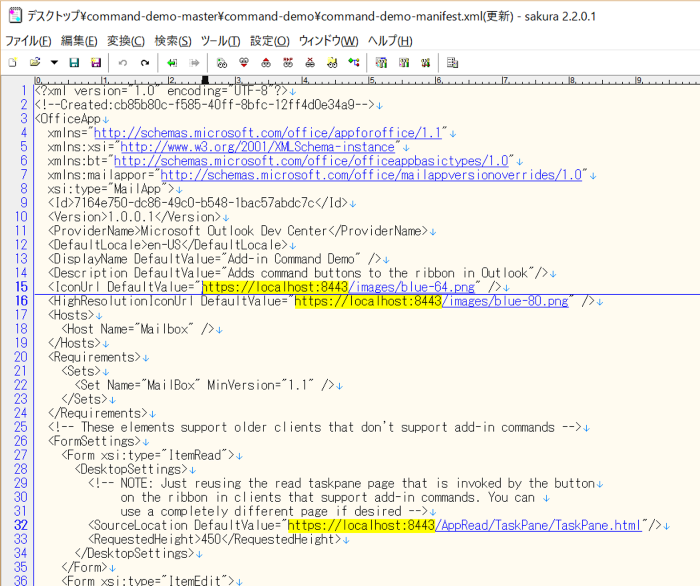Image resolution: width=700 pixels, height=586 pixels.
Task: Select line 32 via its line number
Action: tap(21, 525)
